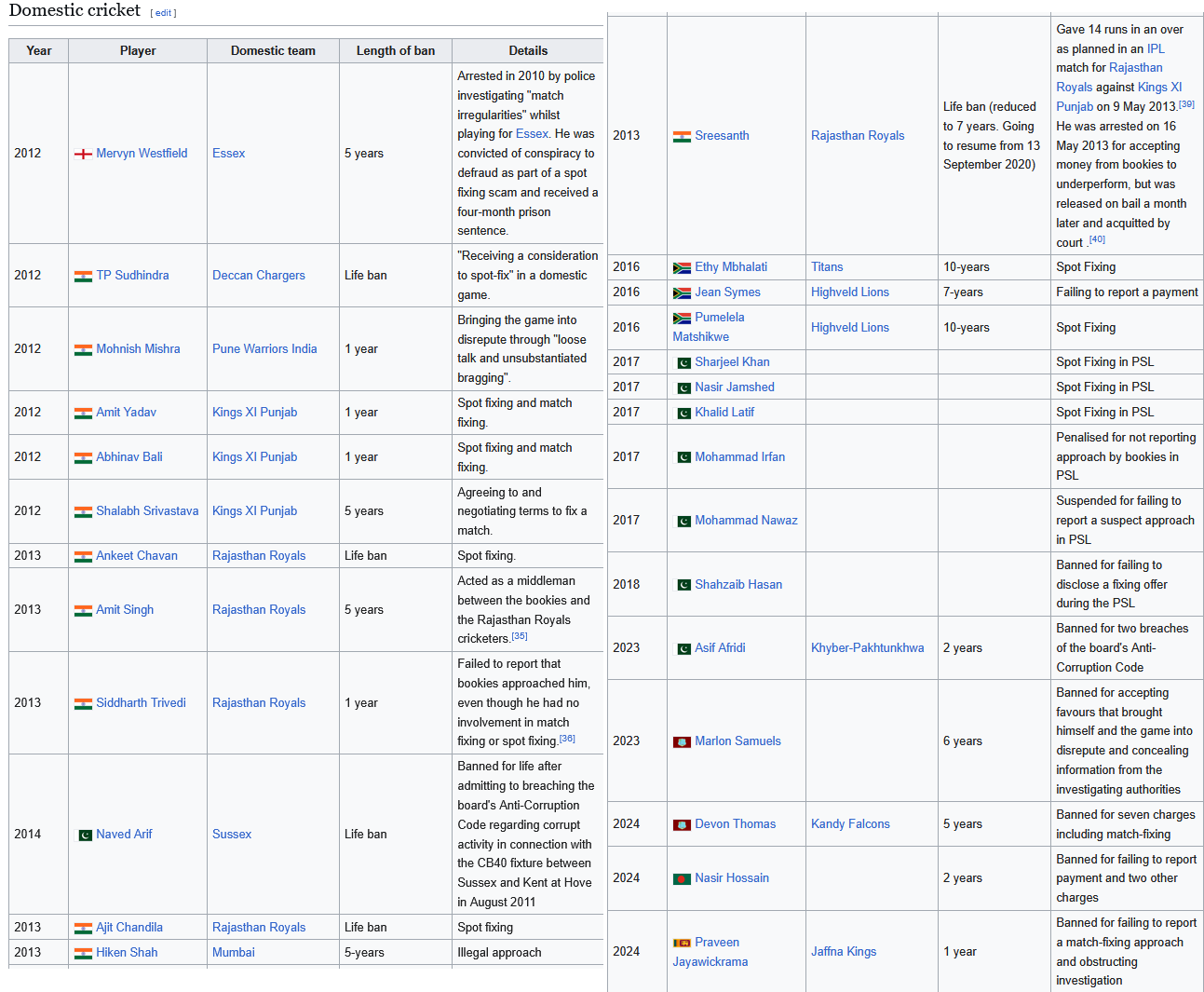Open the Mervyn Westfield player page
This screenshot has width=1204, height=992.
[x=142, y=154]
